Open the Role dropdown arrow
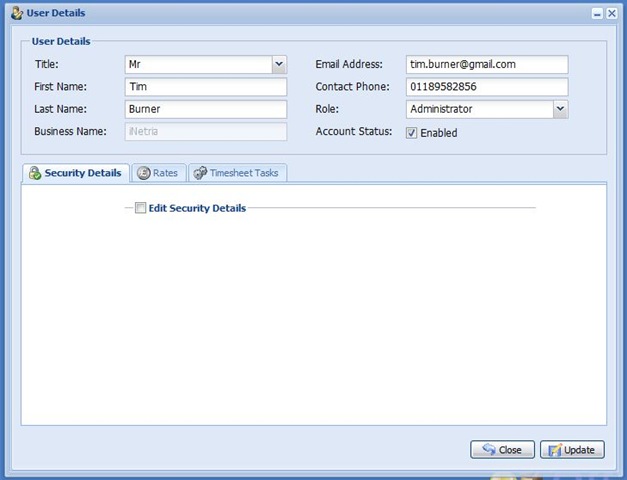 click(560, 109)
